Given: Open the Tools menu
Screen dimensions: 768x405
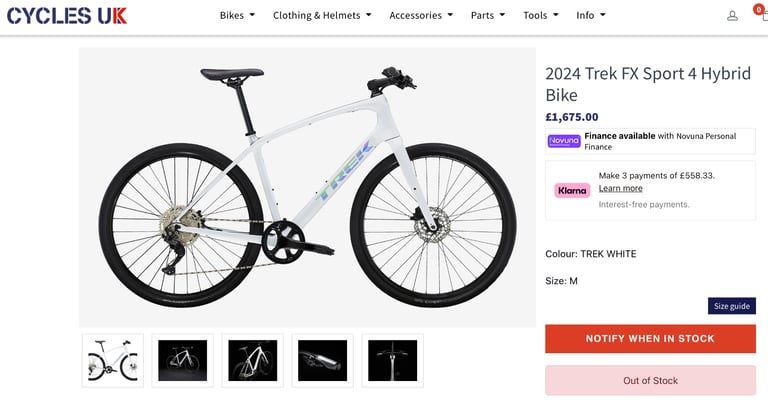Looking at the screenshot, I should (x=541, y=15).
